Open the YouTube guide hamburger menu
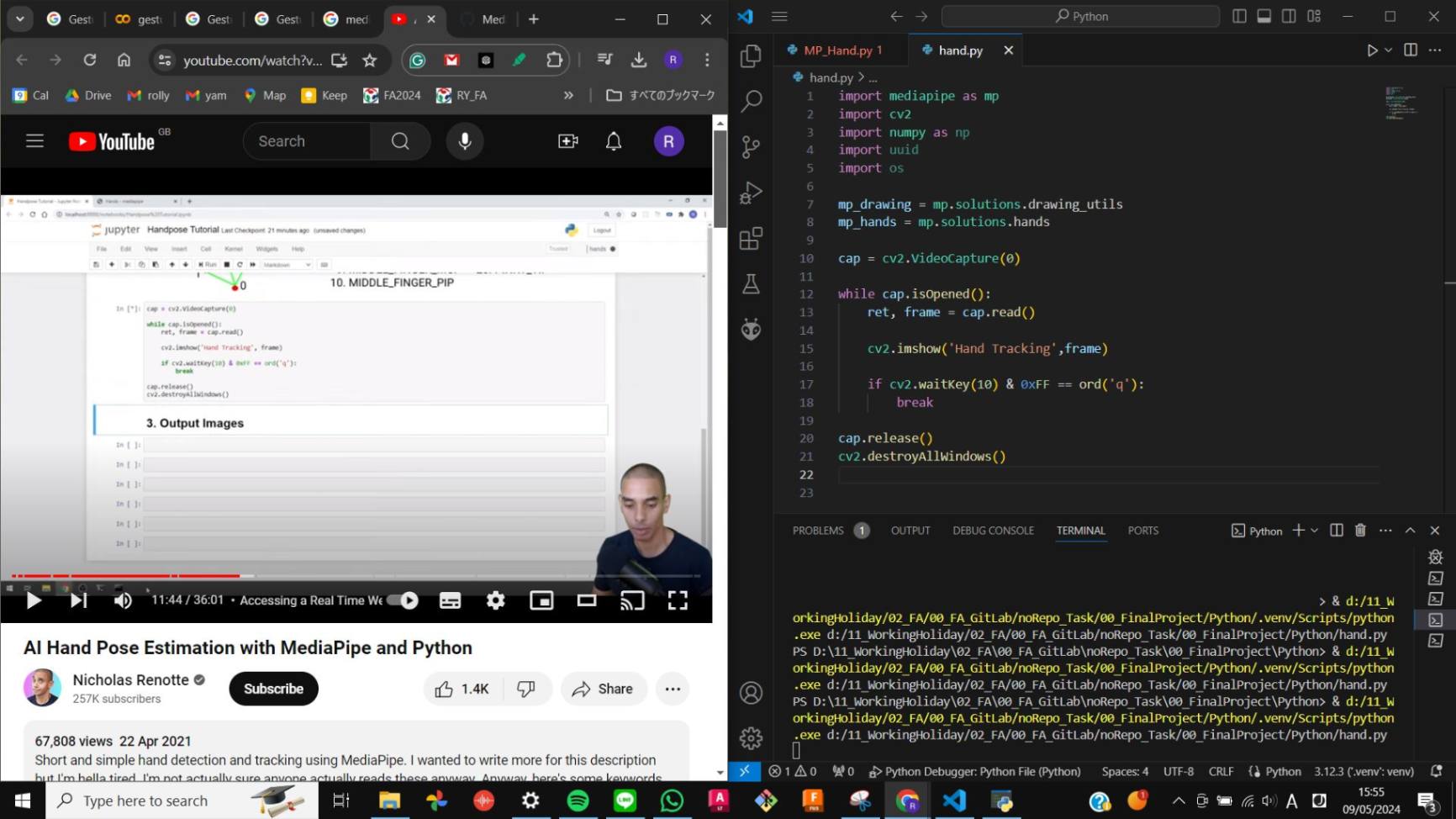This screenshot has width=1456, height=819. 34,141
